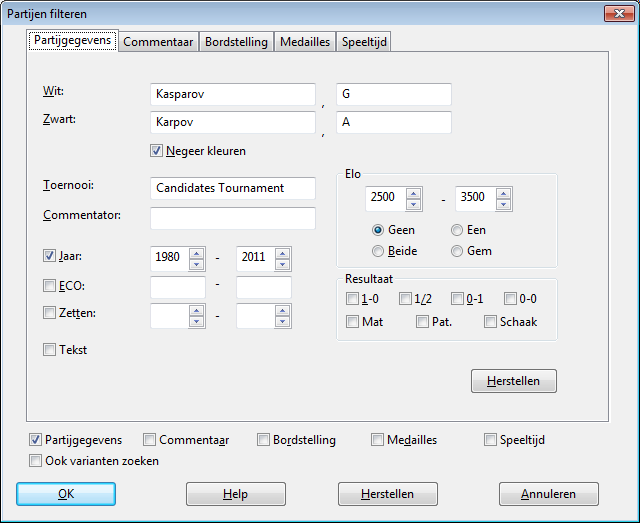This screenshot has width=640, height=523.
Task: Click the Toernooi input field
Action: 232,188
